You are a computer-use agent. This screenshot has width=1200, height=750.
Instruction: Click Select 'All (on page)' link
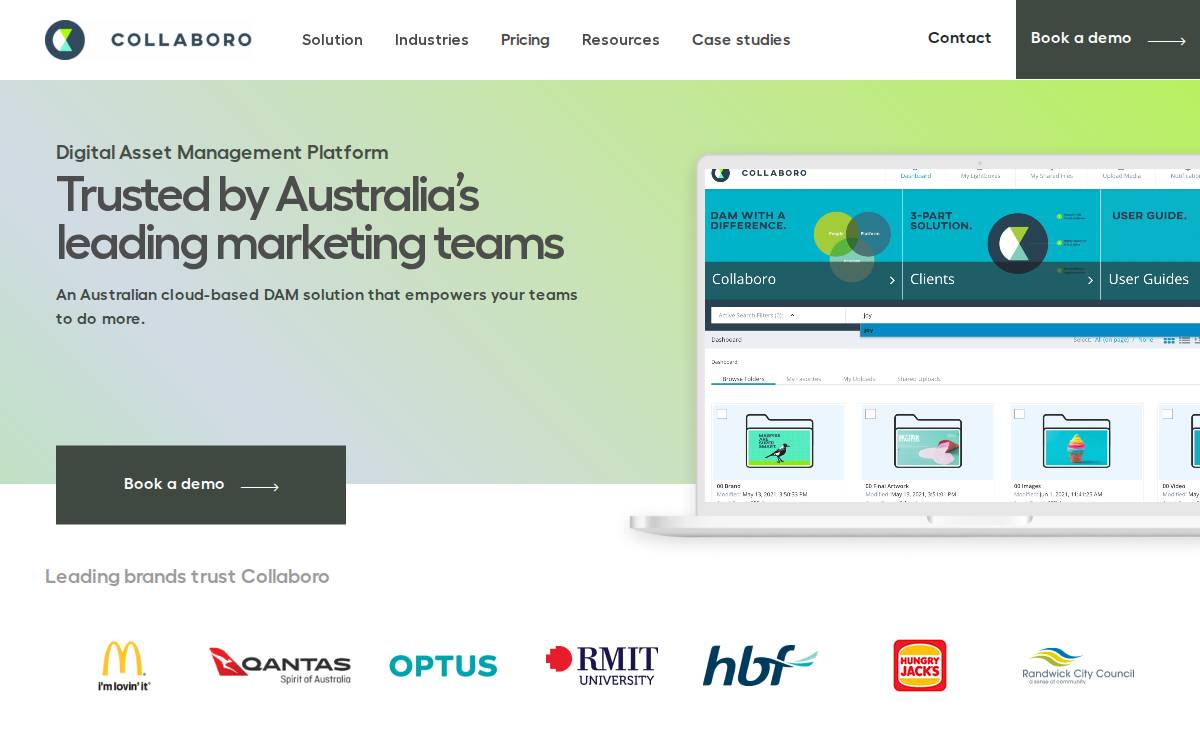[1112, 340]
